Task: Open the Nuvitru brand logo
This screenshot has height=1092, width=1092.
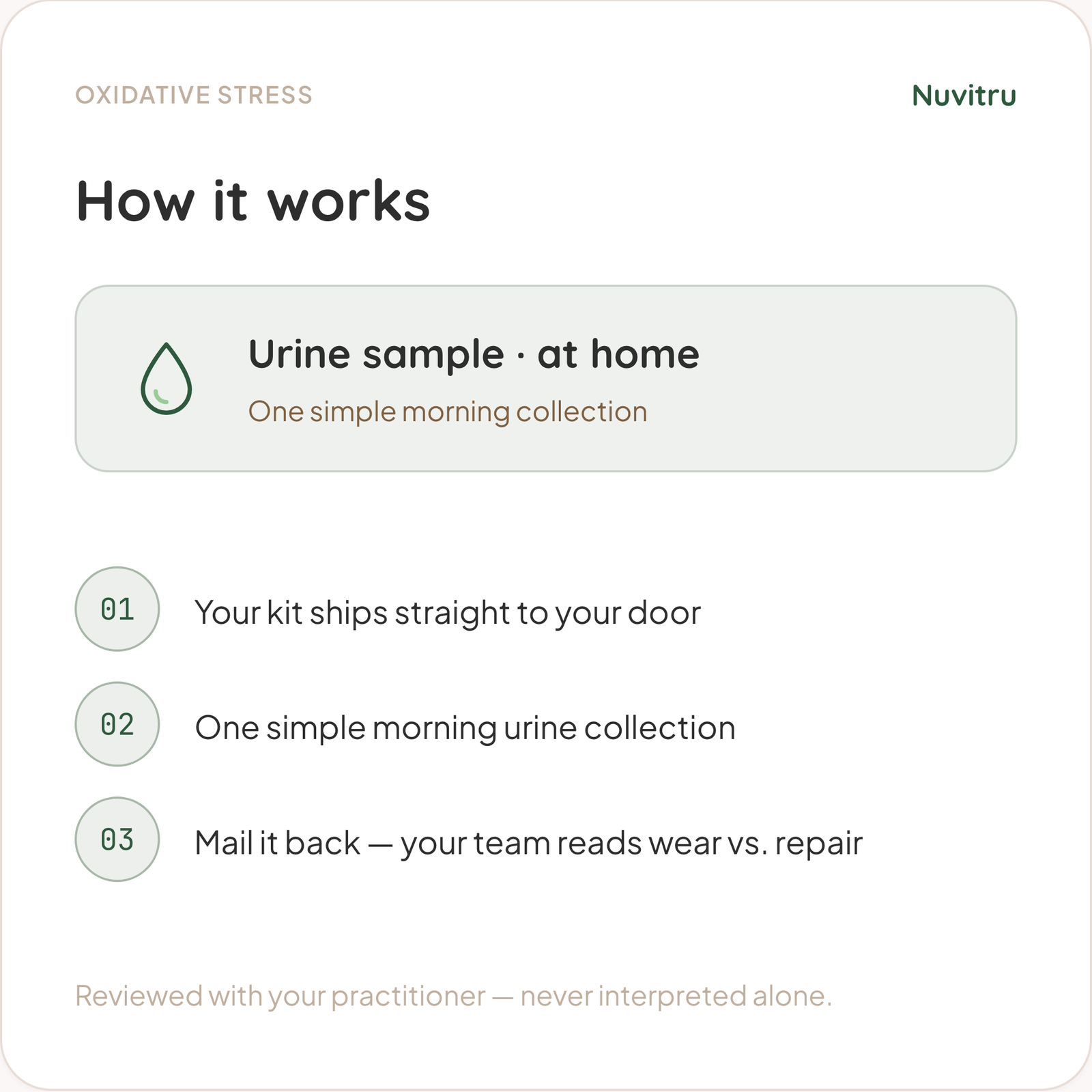Action: [964, 96]
